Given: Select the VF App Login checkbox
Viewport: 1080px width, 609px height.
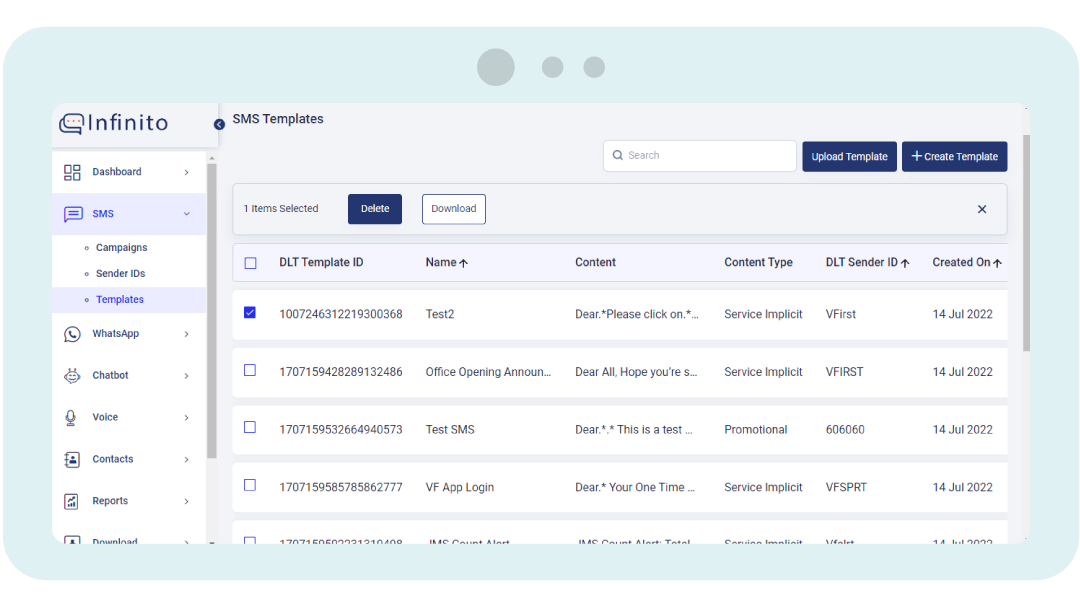Looking at the screenshot, I should click(x=250, y=486).
